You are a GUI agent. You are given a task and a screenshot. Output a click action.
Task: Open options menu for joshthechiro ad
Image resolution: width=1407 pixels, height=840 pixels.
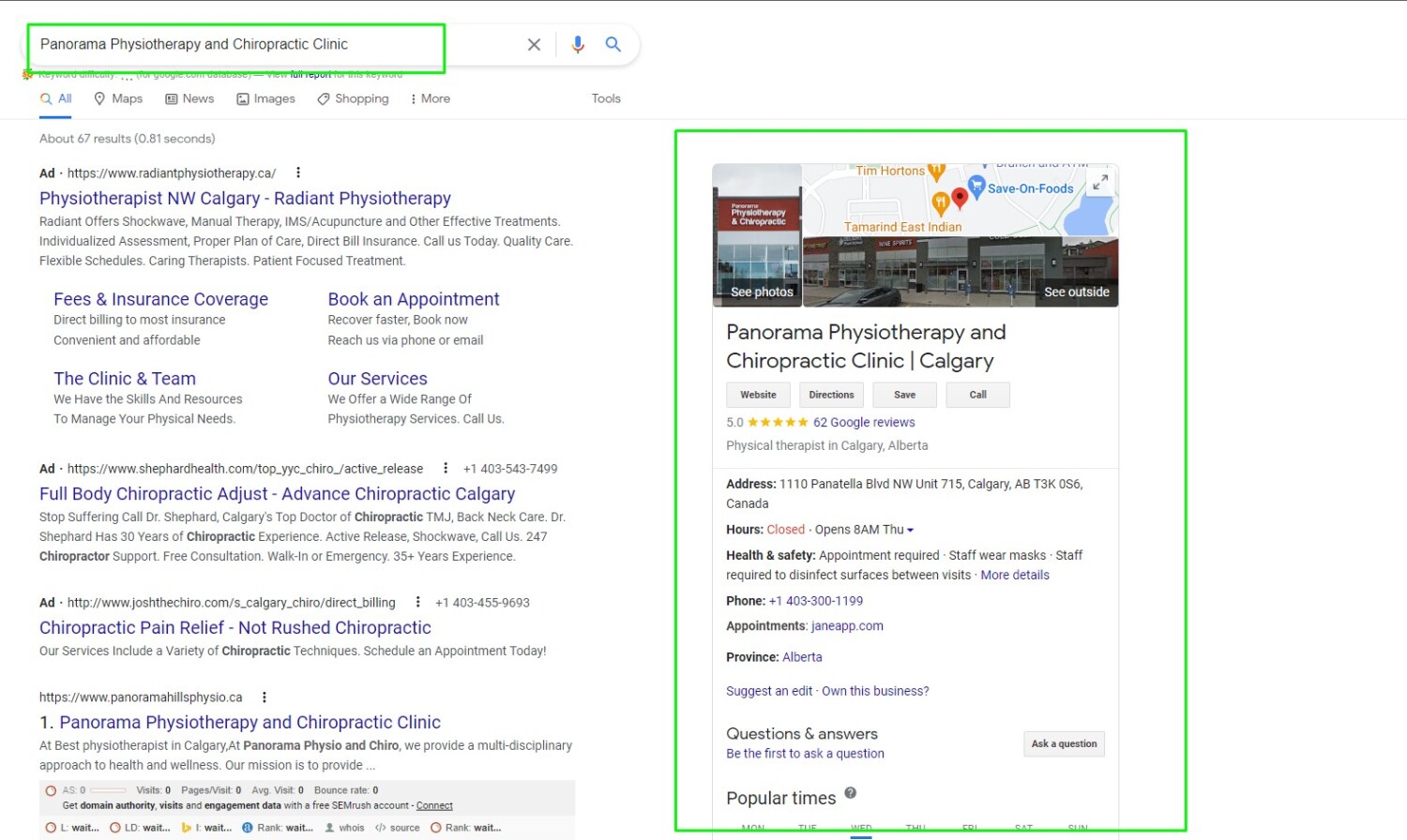tap(417, 602)
